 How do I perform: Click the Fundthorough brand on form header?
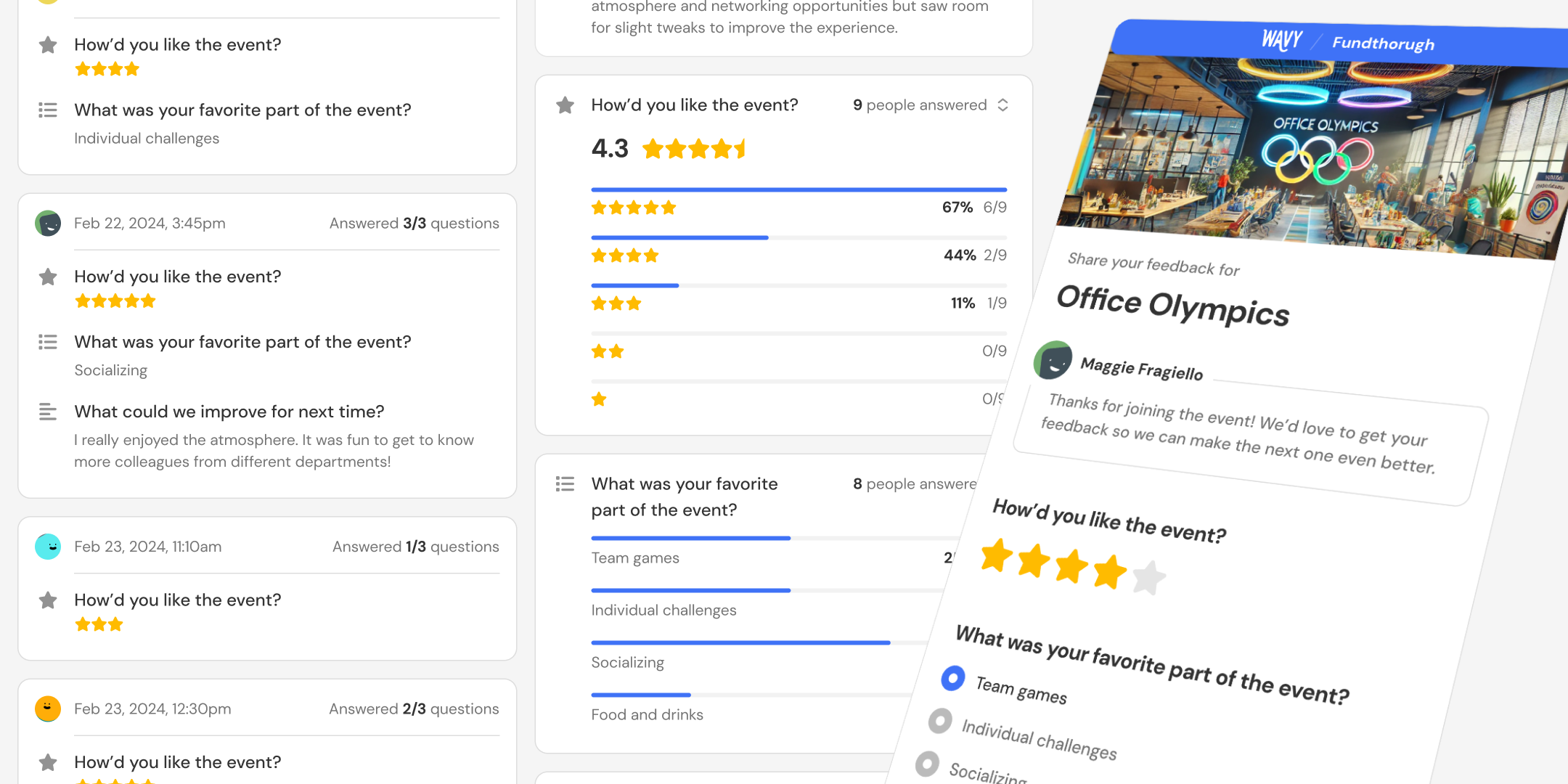1383,44
